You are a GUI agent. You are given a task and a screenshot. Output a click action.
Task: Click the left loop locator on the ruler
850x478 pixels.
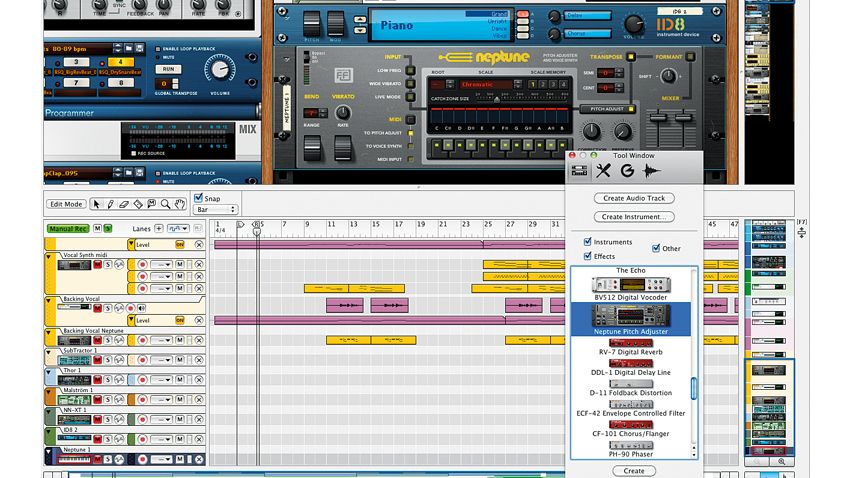coord(240,224)
